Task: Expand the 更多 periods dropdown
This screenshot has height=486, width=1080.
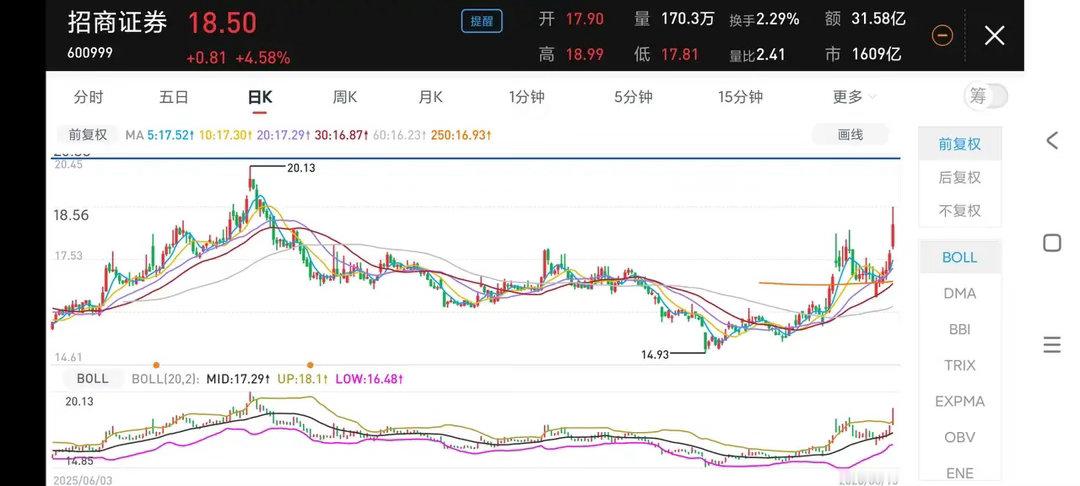Action: click(854, 97)
